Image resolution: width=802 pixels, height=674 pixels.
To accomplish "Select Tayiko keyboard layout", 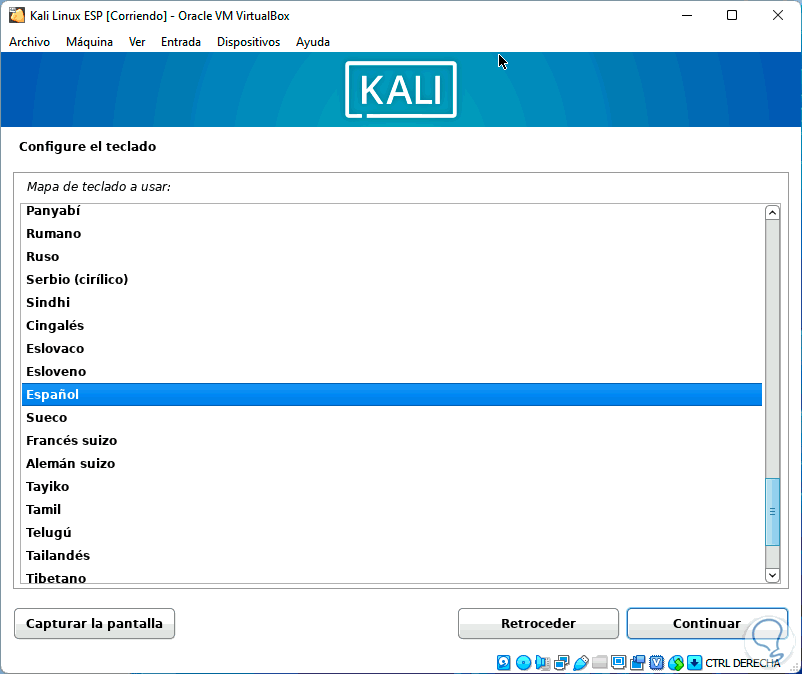I will click(392, 487).
